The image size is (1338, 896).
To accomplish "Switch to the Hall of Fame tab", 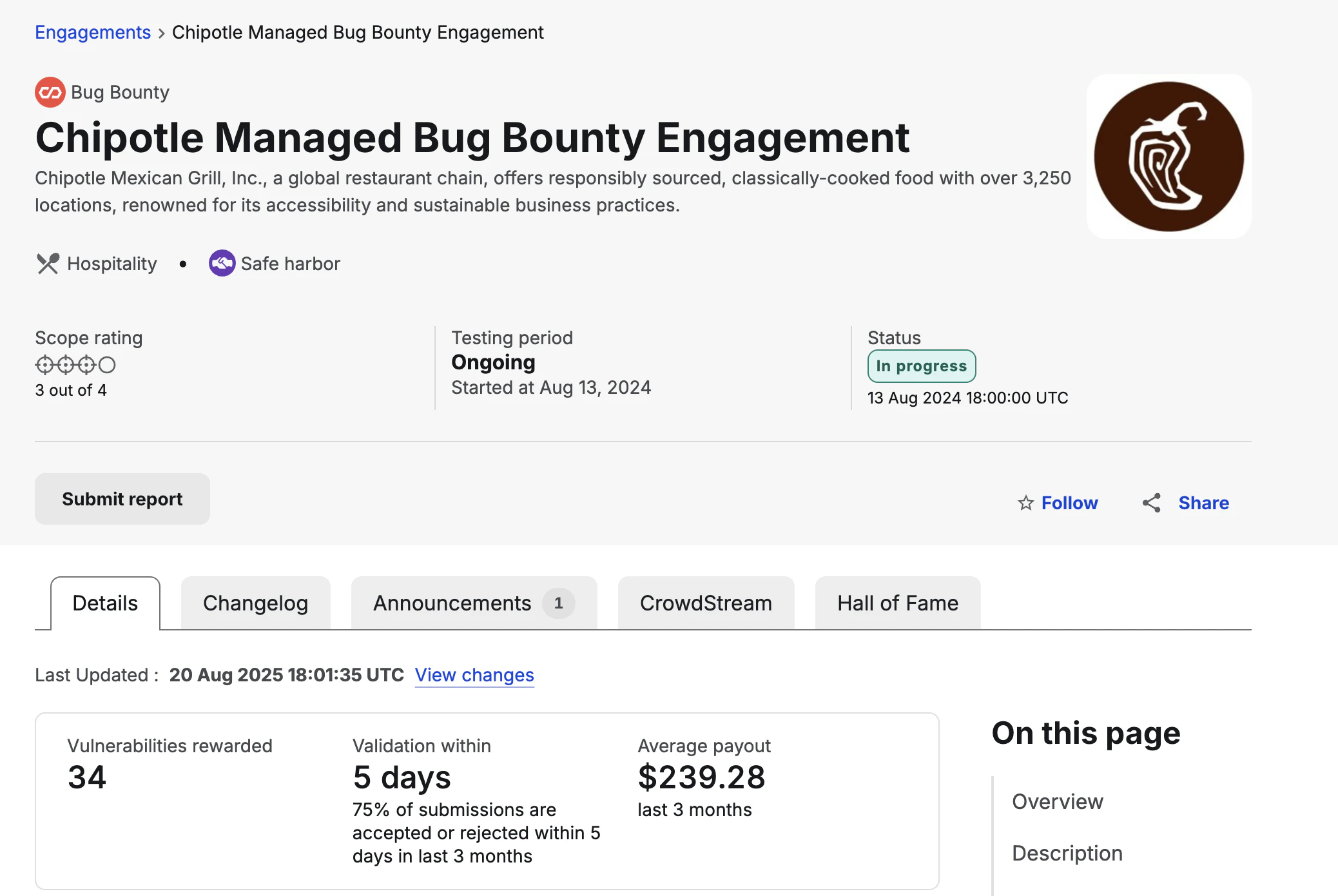I will 898,603.
